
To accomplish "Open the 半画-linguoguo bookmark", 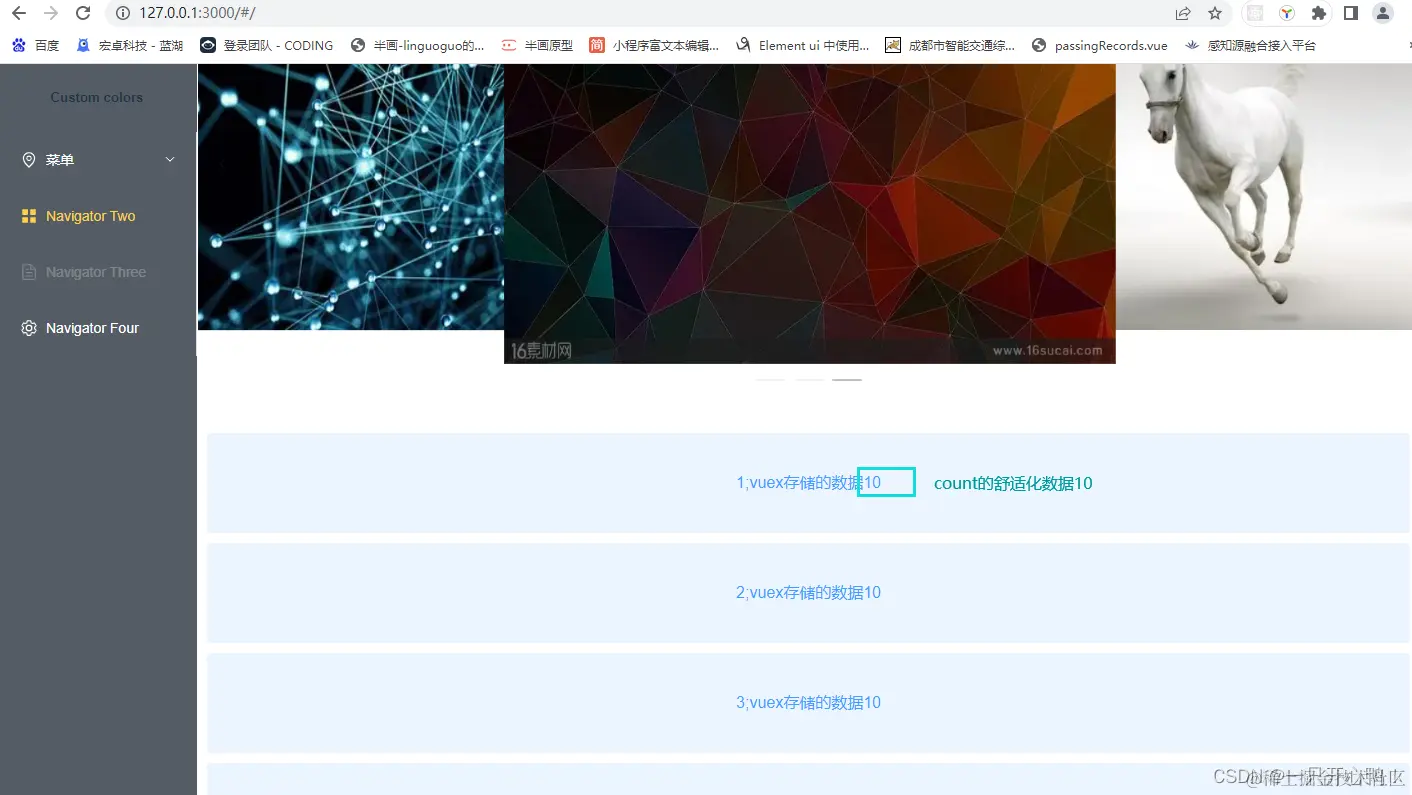I will (x=417, y=45).
